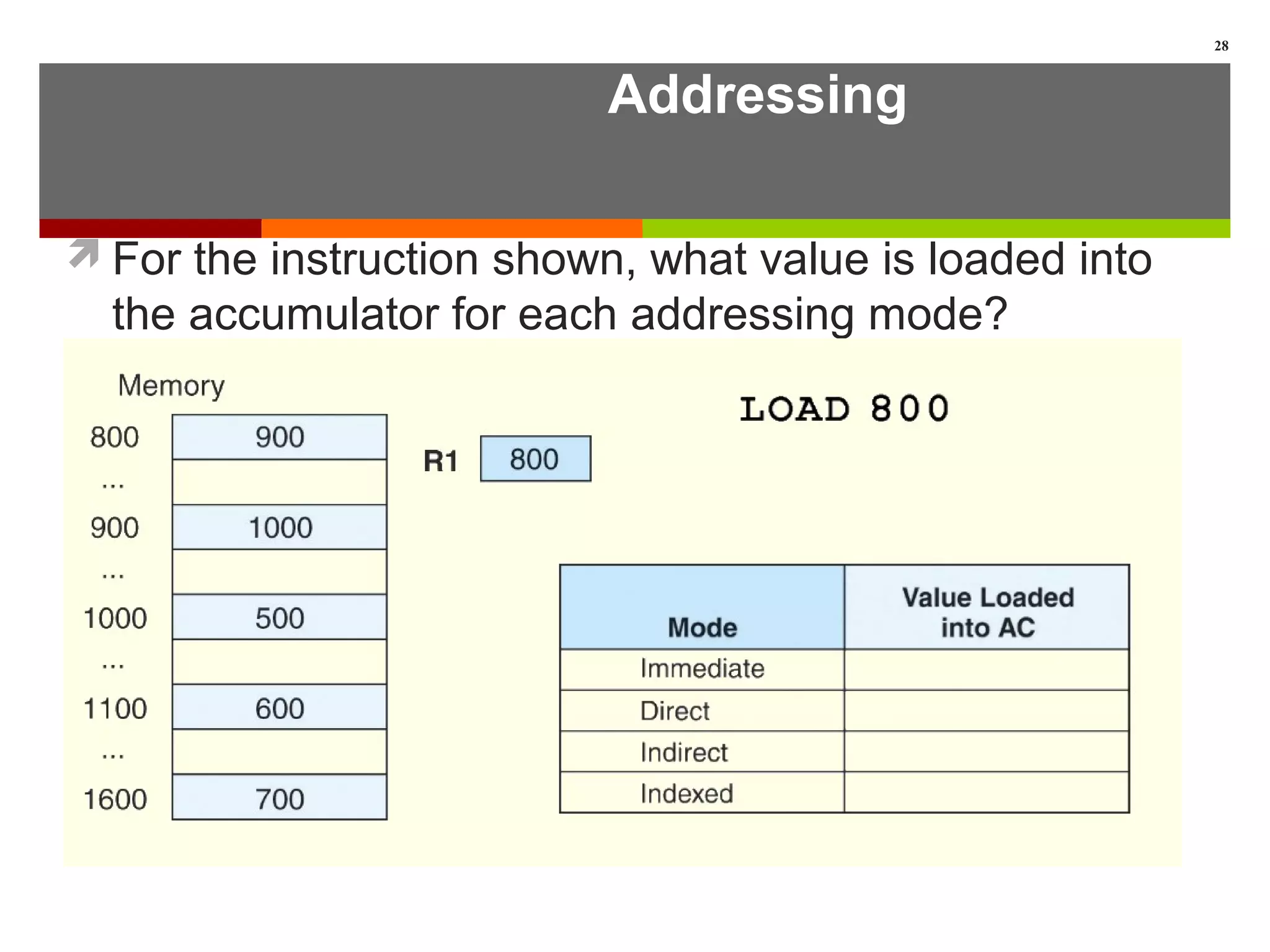Click the R1 register value box 800
Image resolution: width=1270 pixels, height=952 pixels.
point(536,459)
